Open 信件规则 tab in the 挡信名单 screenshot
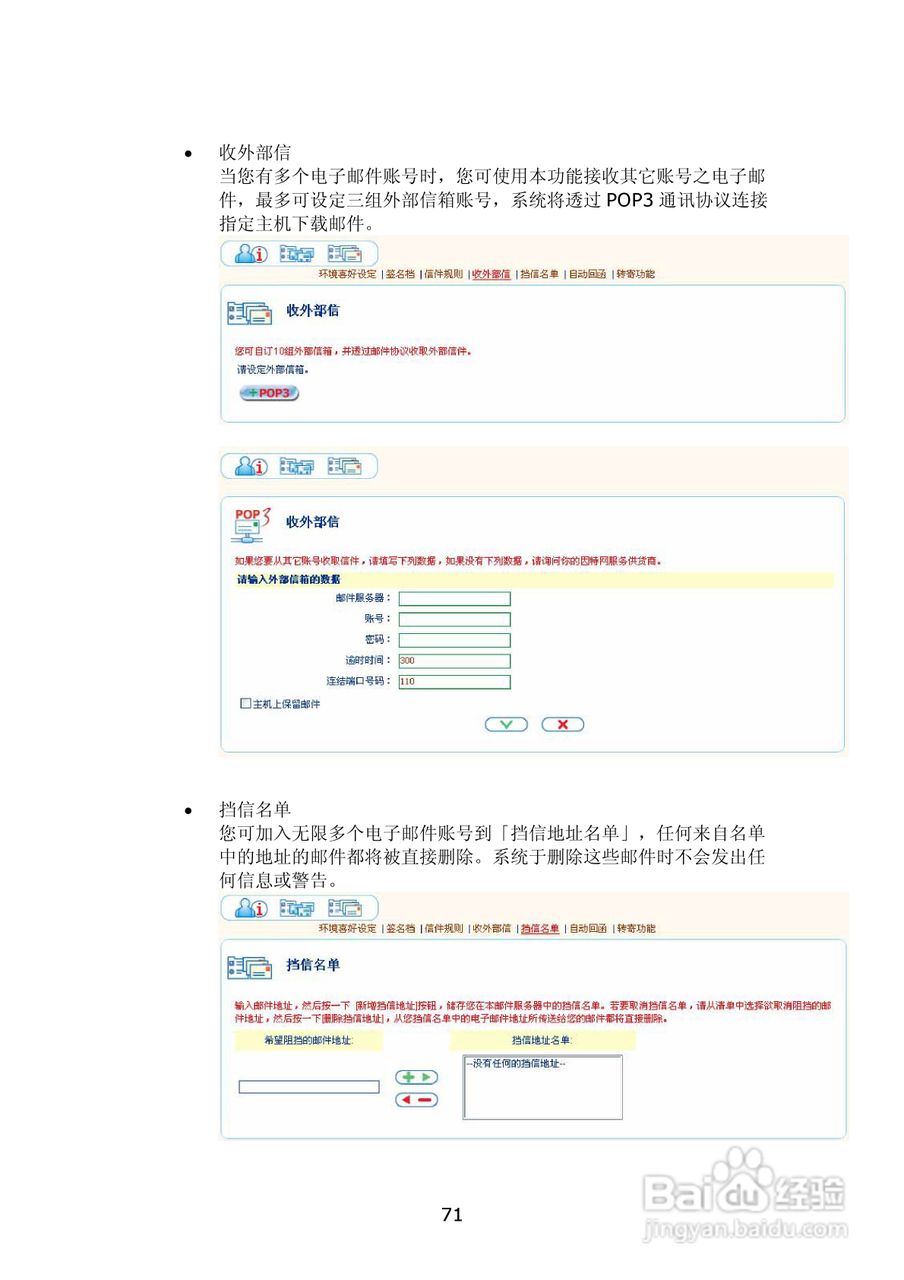Viewport: 904px width, 1280px height. [443, 929]
